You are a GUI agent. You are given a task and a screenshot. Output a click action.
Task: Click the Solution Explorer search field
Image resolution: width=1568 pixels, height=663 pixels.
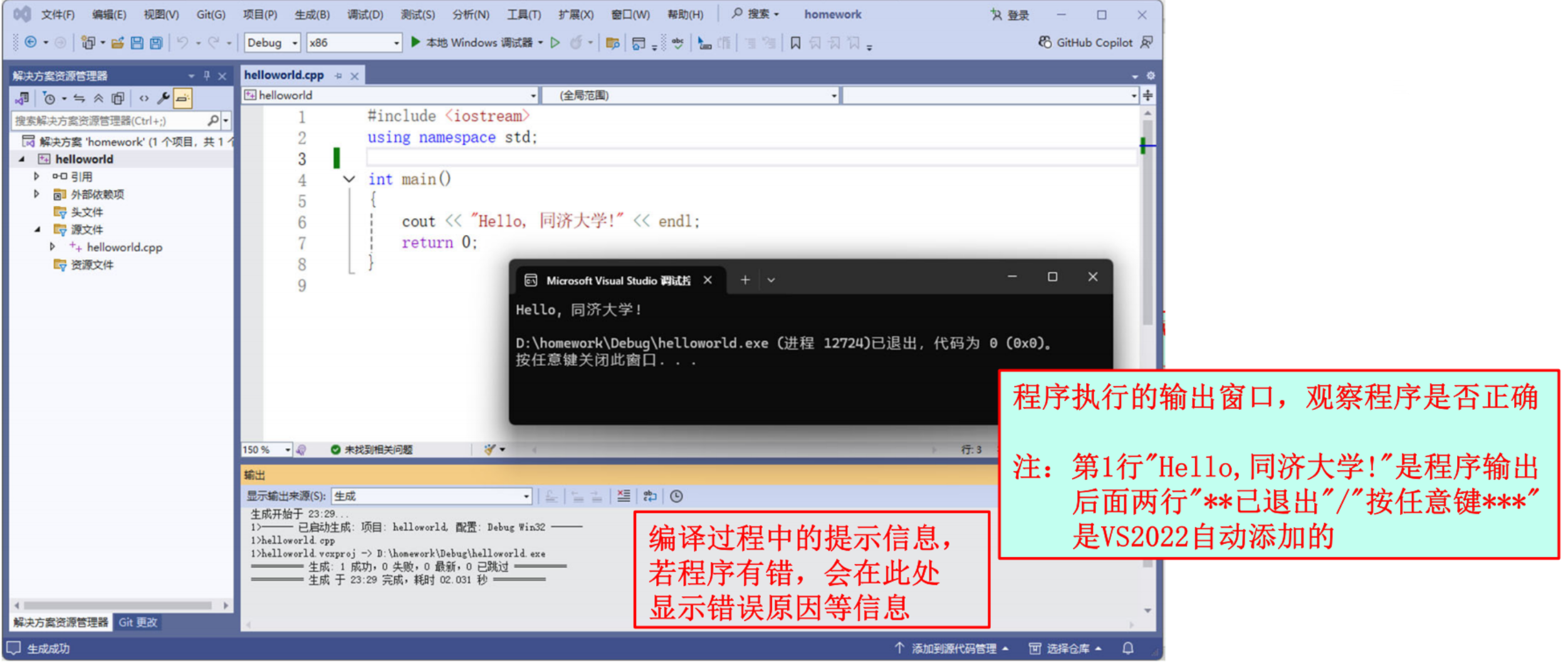point(110,120)
